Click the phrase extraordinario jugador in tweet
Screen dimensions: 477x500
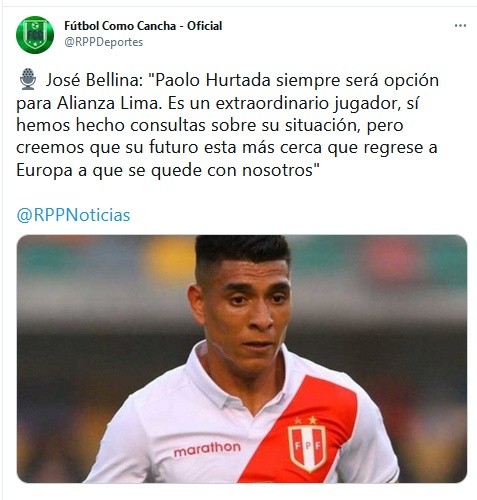coord(307,104)
